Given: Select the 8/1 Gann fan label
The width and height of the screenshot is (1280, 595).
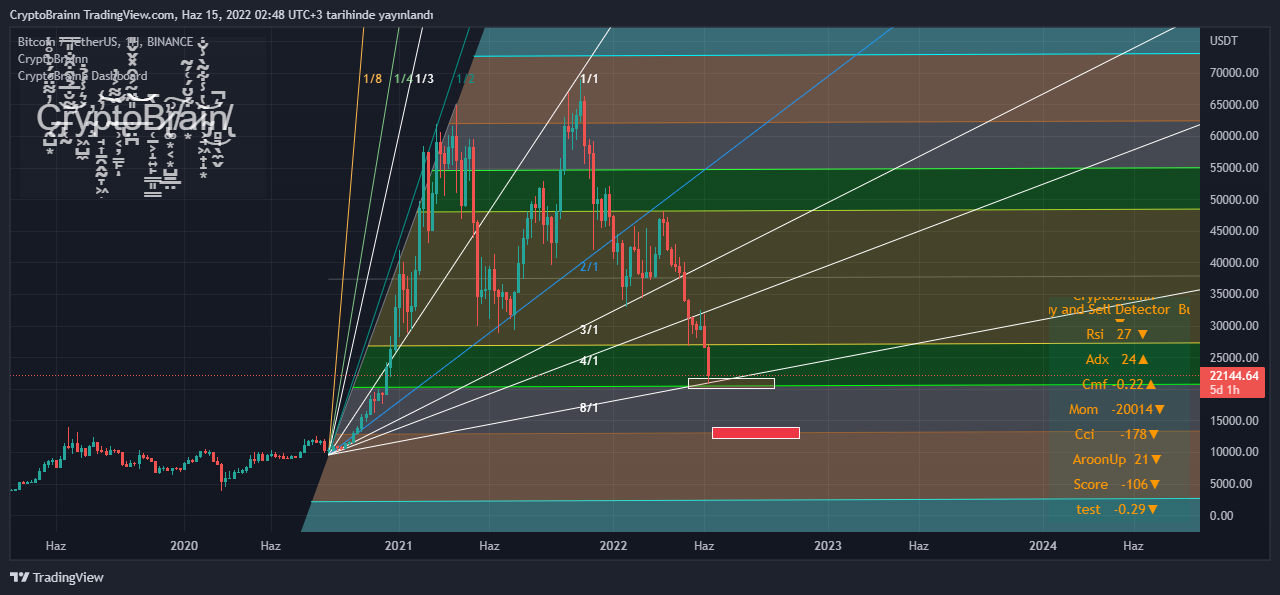Looking at the screenshot, I should tap(589, 407).
